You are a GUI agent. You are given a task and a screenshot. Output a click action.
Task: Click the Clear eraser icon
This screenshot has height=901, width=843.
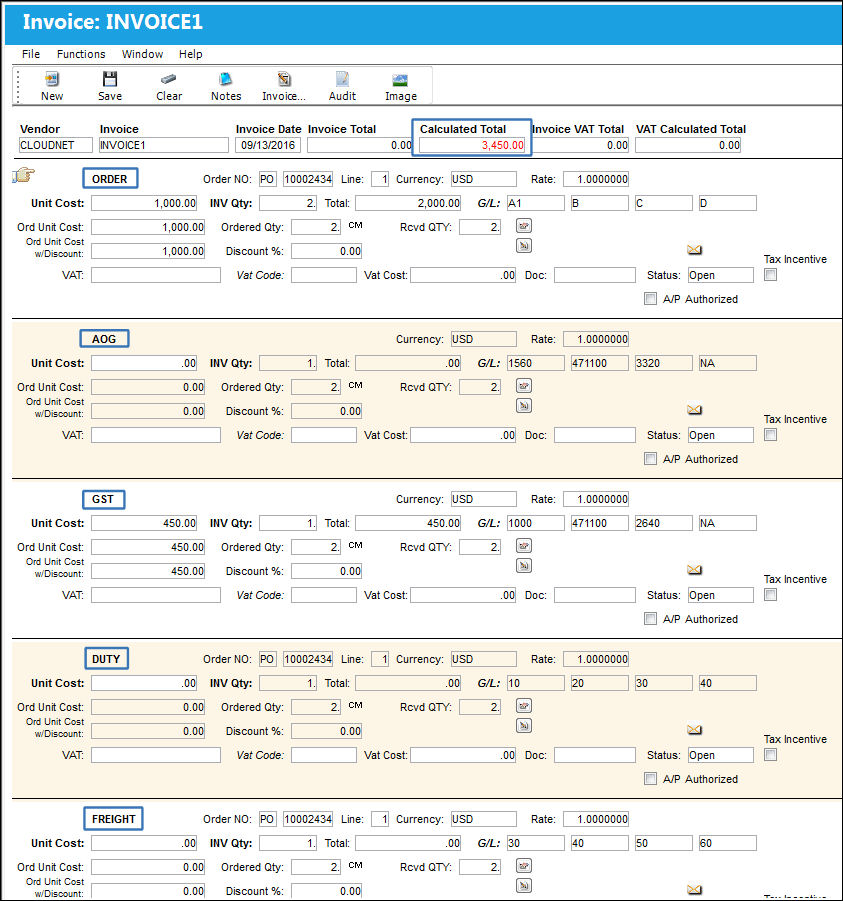tap(168, 79)
